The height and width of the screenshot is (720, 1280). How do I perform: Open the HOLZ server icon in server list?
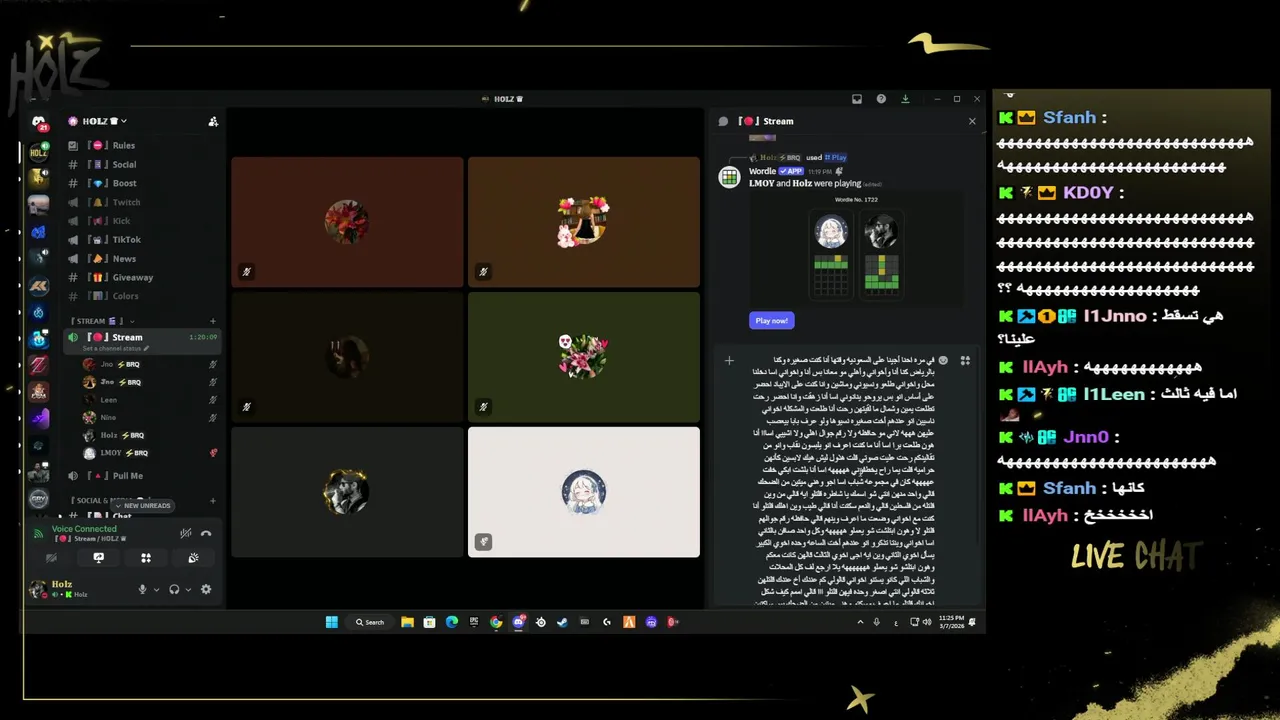38,153
